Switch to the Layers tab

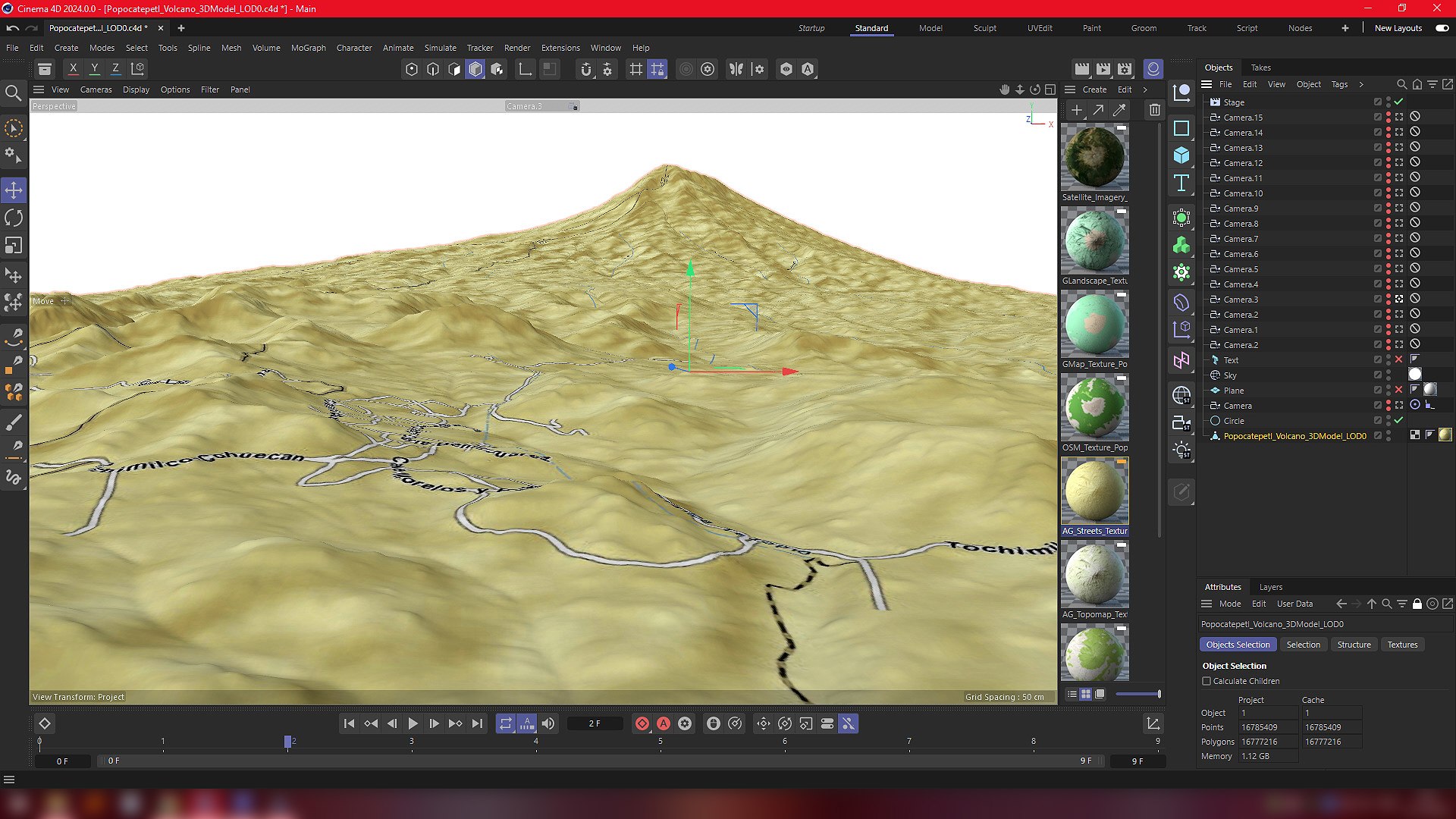click(x=1271, y=587)
